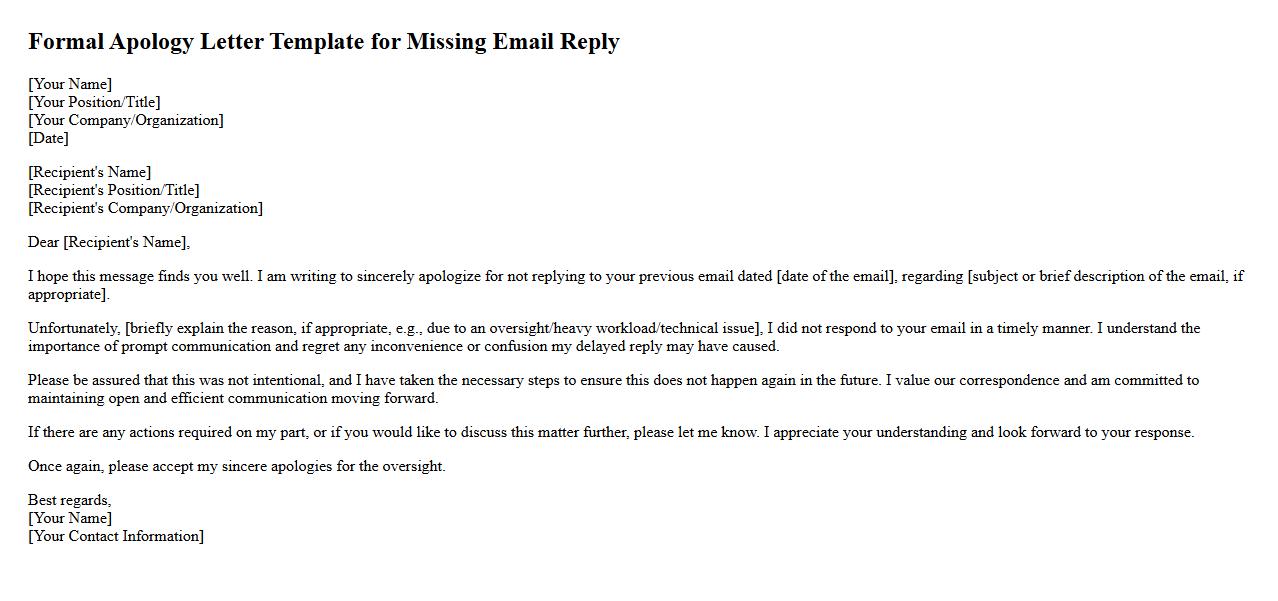Click the "Once again, please accept" line
Image resolution: width=1278 pixels, height=601 pixels.
click(x=236, y=466)
